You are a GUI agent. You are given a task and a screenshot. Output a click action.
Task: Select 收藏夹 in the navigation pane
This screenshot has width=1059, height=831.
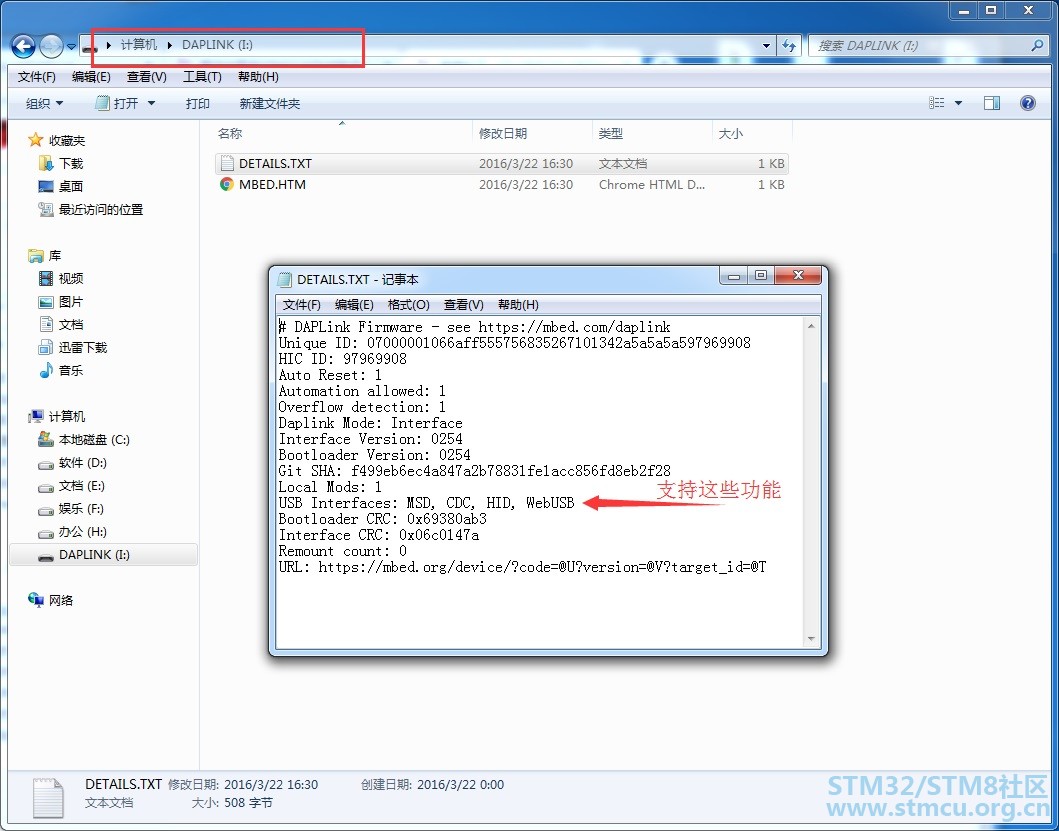coord(57,141)
